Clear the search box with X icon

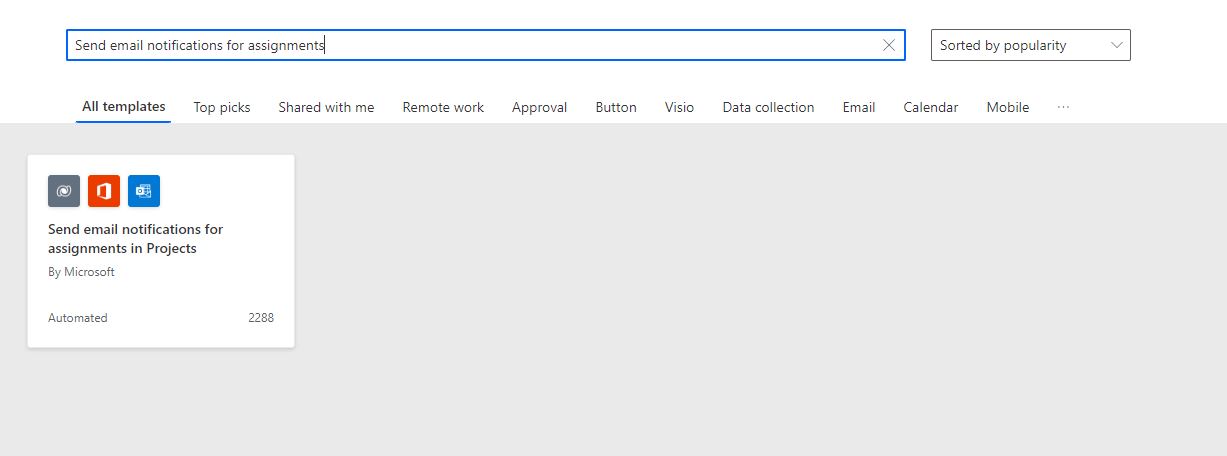tap(889, 45)
